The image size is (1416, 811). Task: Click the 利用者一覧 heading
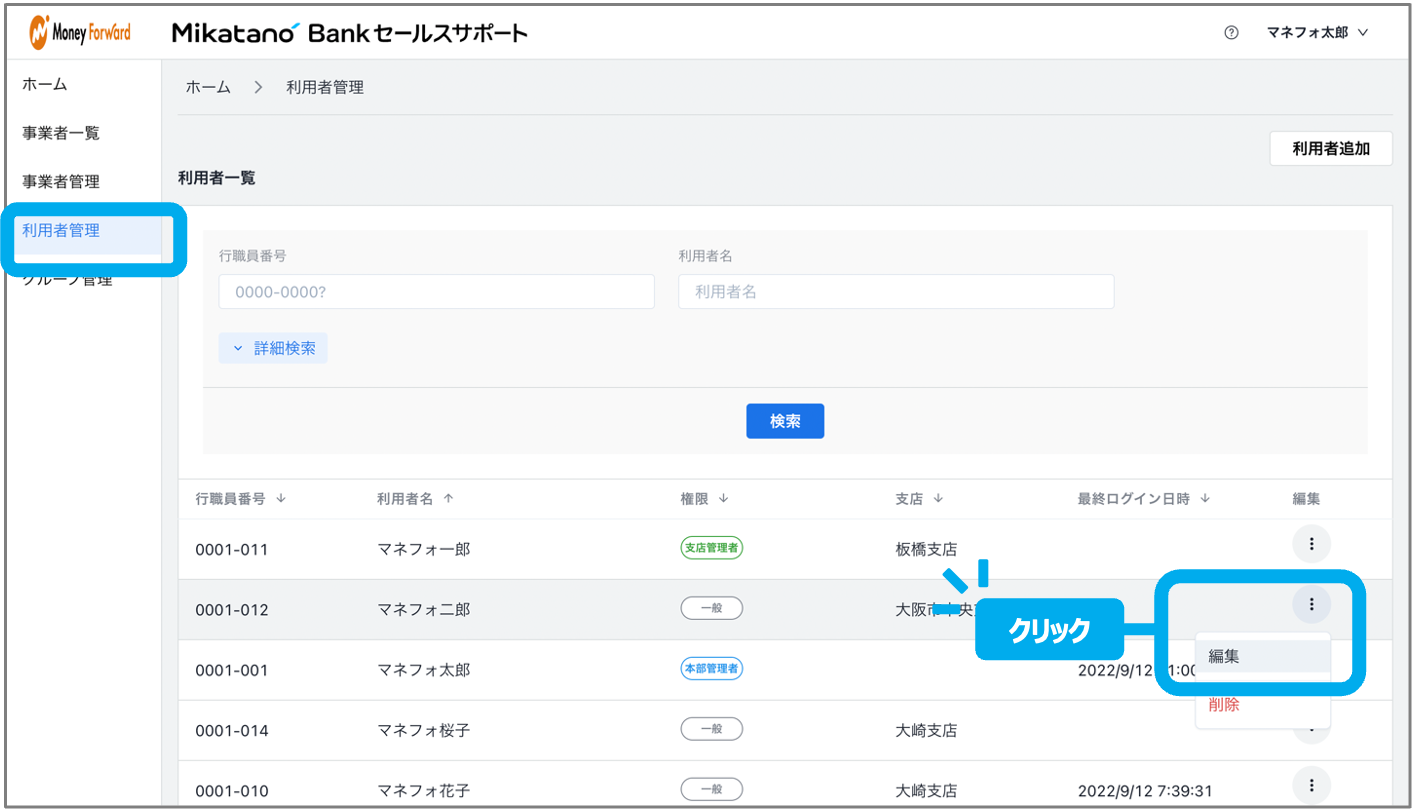[217, 178]
